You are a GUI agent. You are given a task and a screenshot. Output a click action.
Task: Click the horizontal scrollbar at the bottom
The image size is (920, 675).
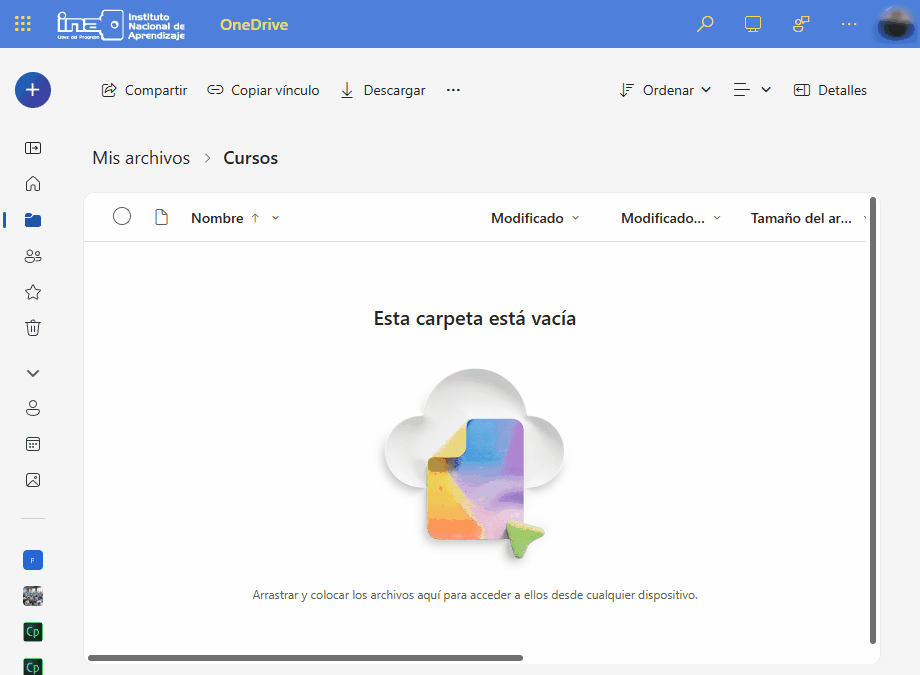click(x=305, y=658)
